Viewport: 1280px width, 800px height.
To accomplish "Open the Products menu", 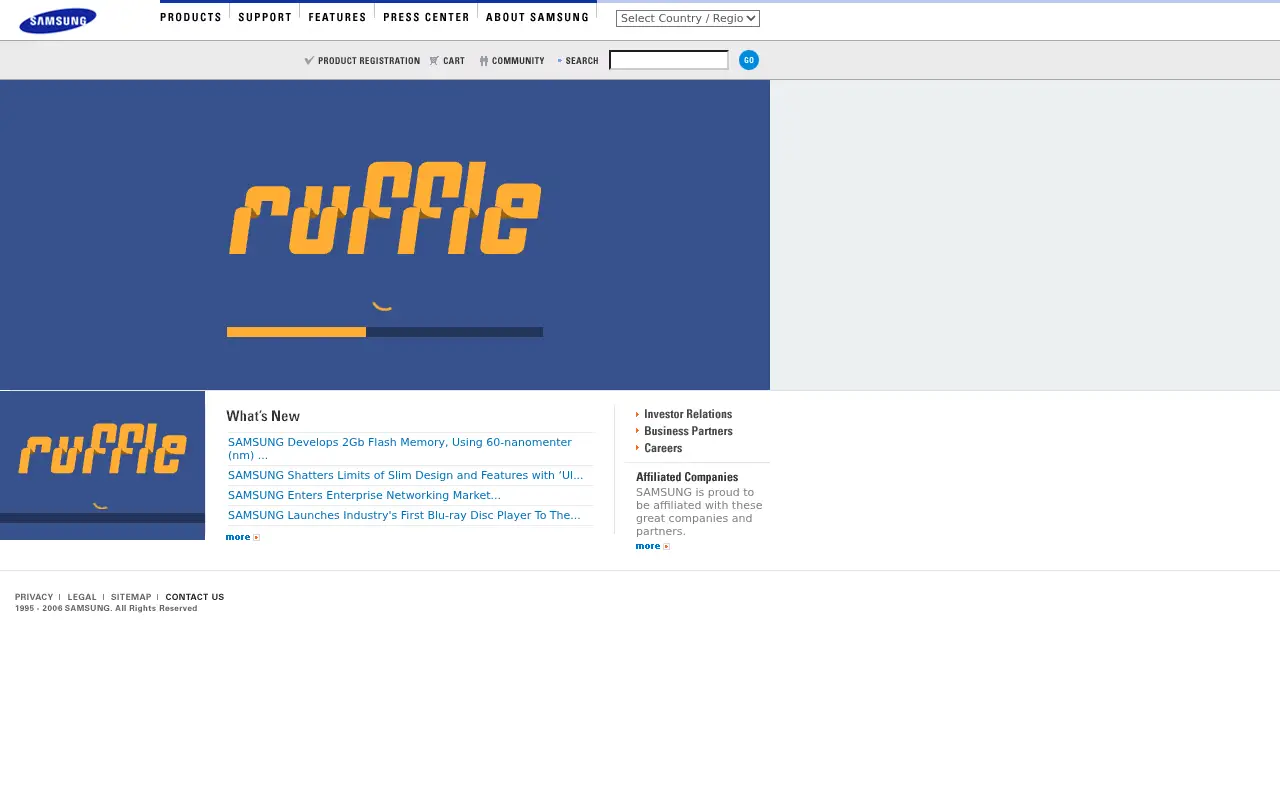I will (x=191, y=17).
